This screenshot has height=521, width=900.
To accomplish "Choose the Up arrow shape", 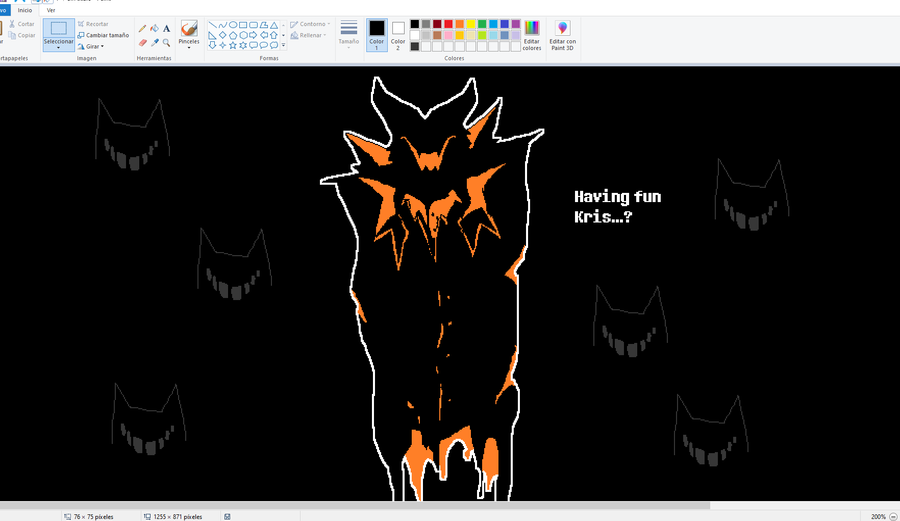I will coord(274,35).
